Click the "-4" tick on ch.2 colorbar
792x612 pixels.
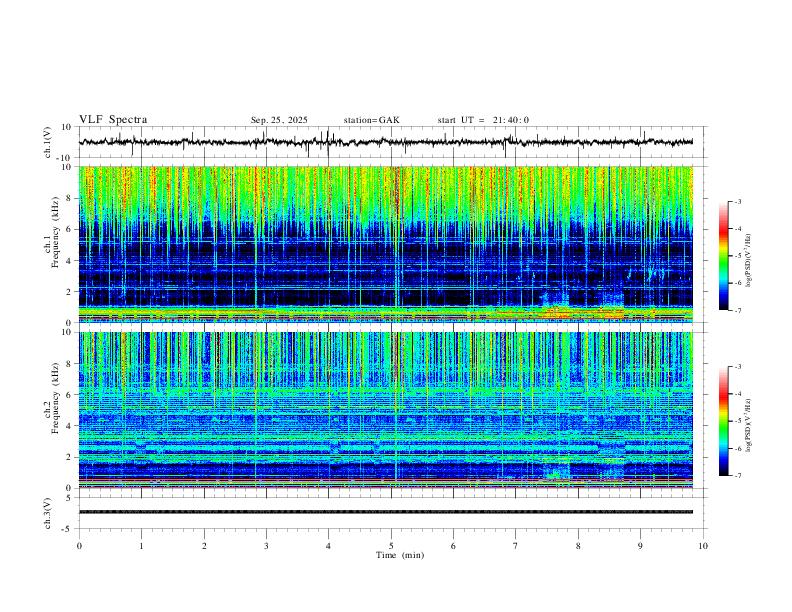coord(737,393)
